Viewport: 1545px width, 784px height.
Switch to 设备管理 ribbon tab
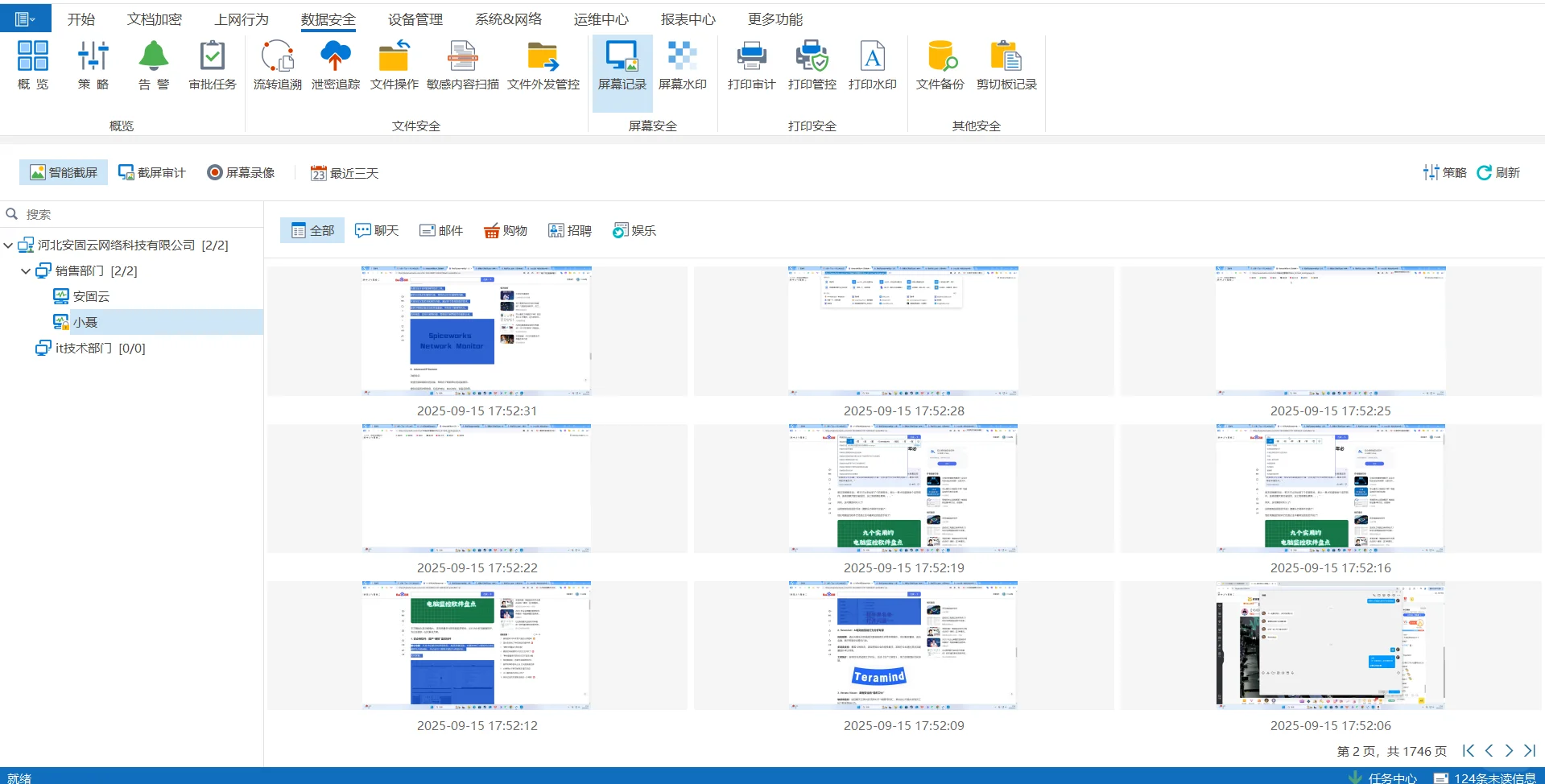coord(415,19)
